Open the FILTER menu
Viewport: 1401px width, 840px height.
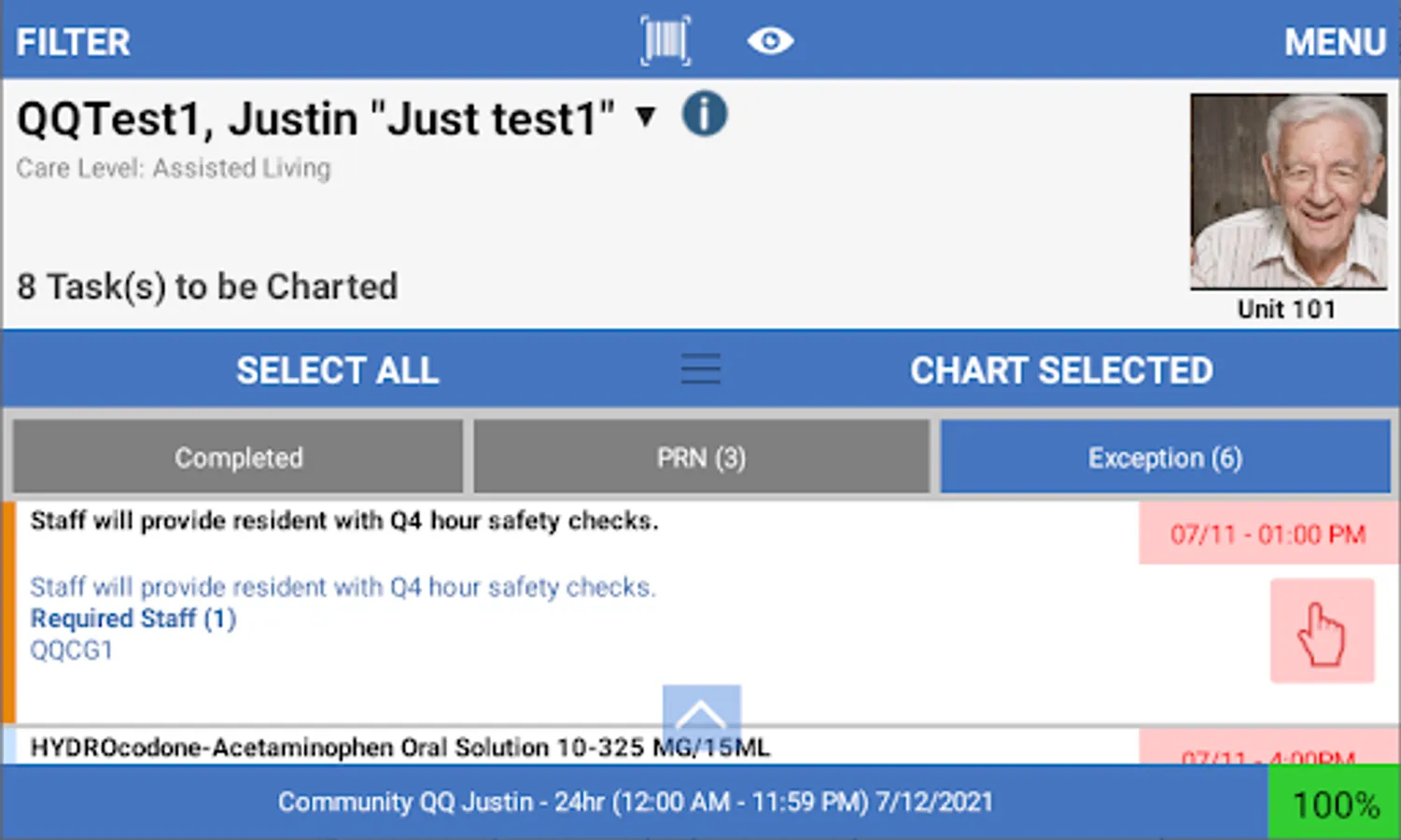click(x=72, y=41)
